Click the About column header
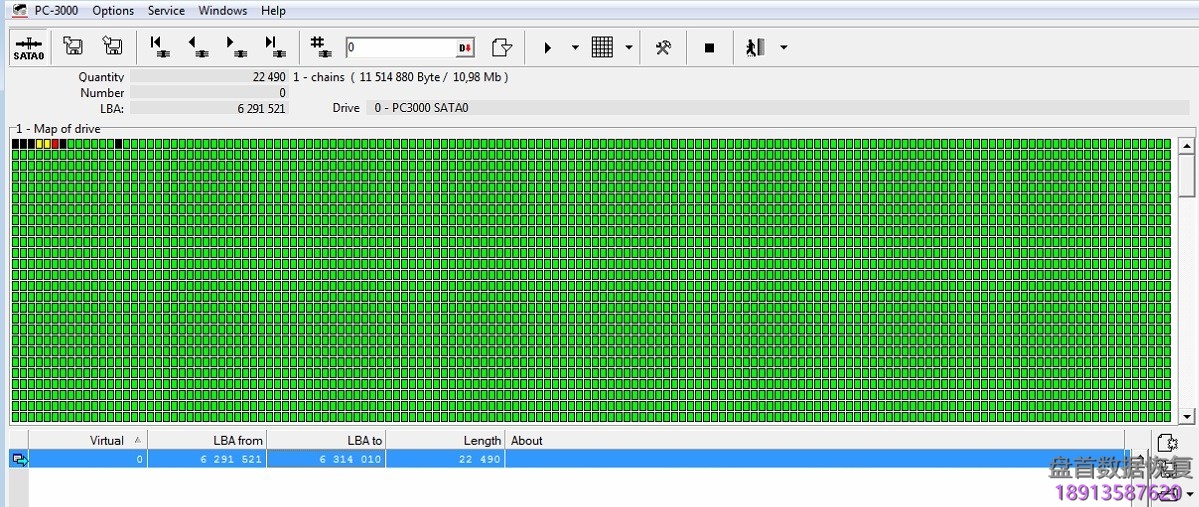 814,440
